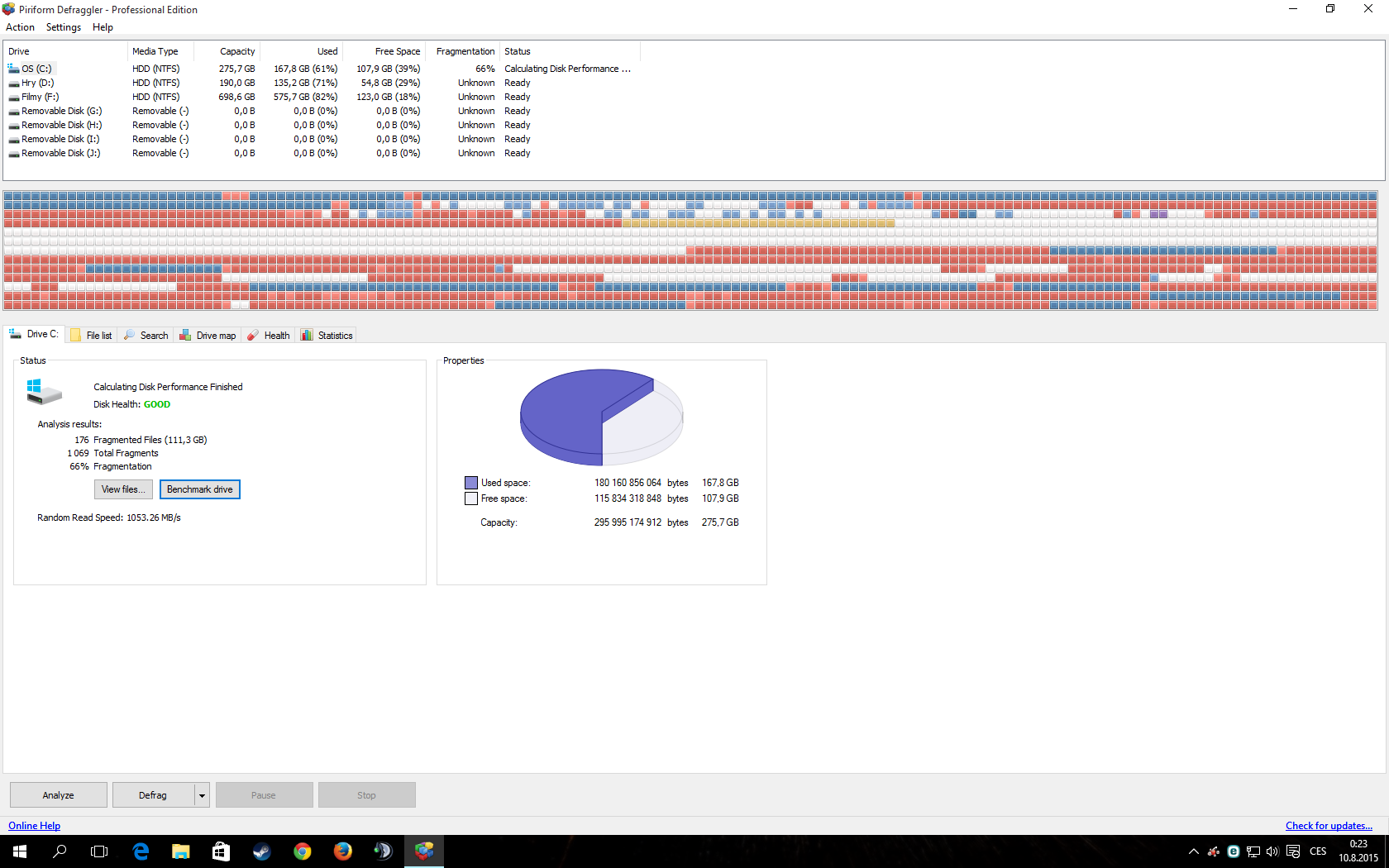1389x868 pixels.
Task: Click 'Calculating Disk Performance ...' status cell
Action: (568, 69)
